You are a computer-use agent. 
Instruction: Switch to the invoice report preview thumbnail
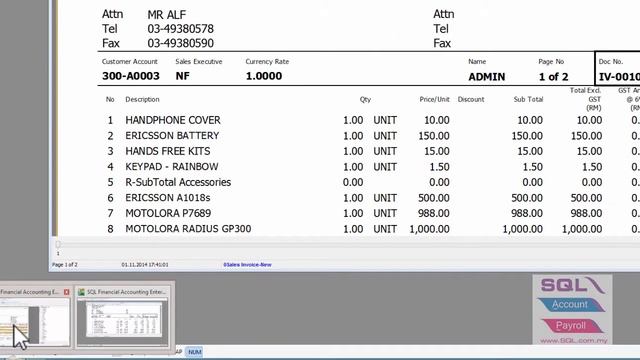click(x=123, y=322)
